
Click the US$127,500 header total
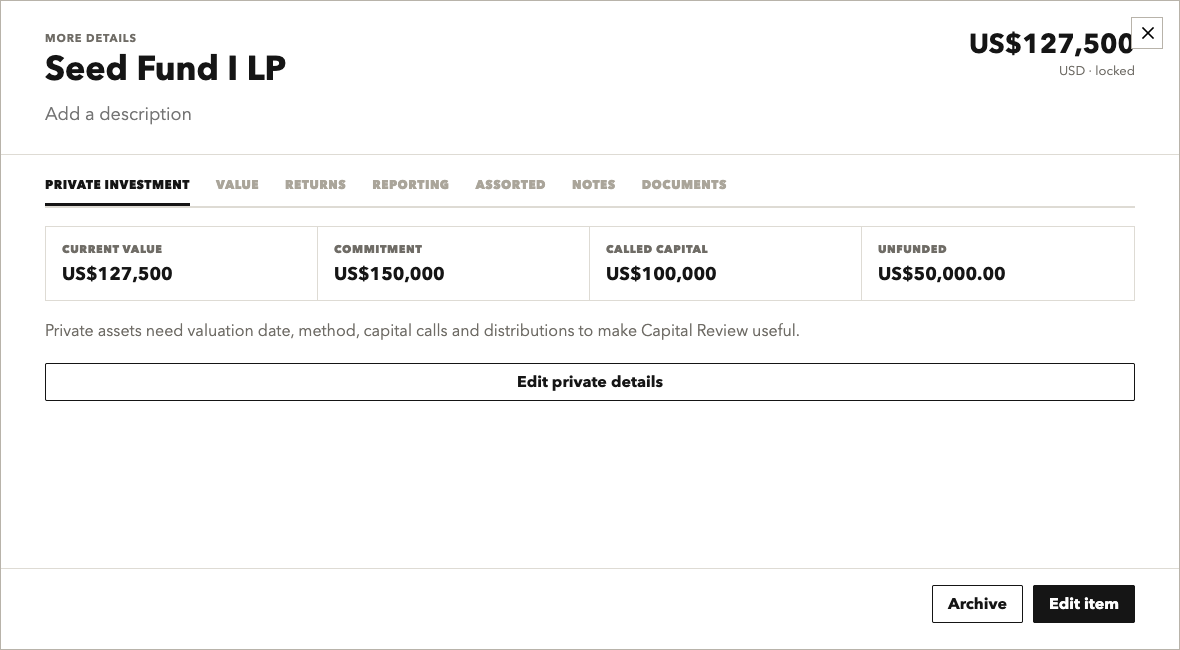tap(1051, 44)
